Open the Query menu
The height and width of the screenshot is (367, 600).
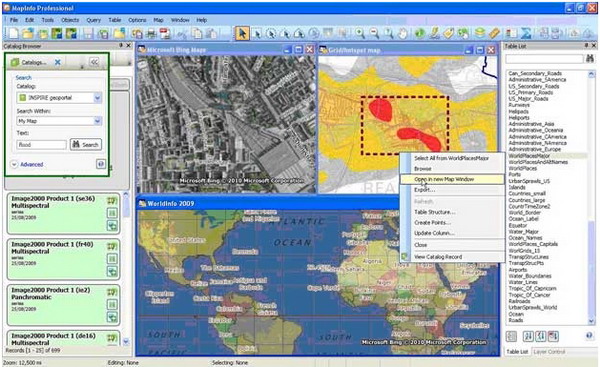pyautogui.click(x=93, y=20)
